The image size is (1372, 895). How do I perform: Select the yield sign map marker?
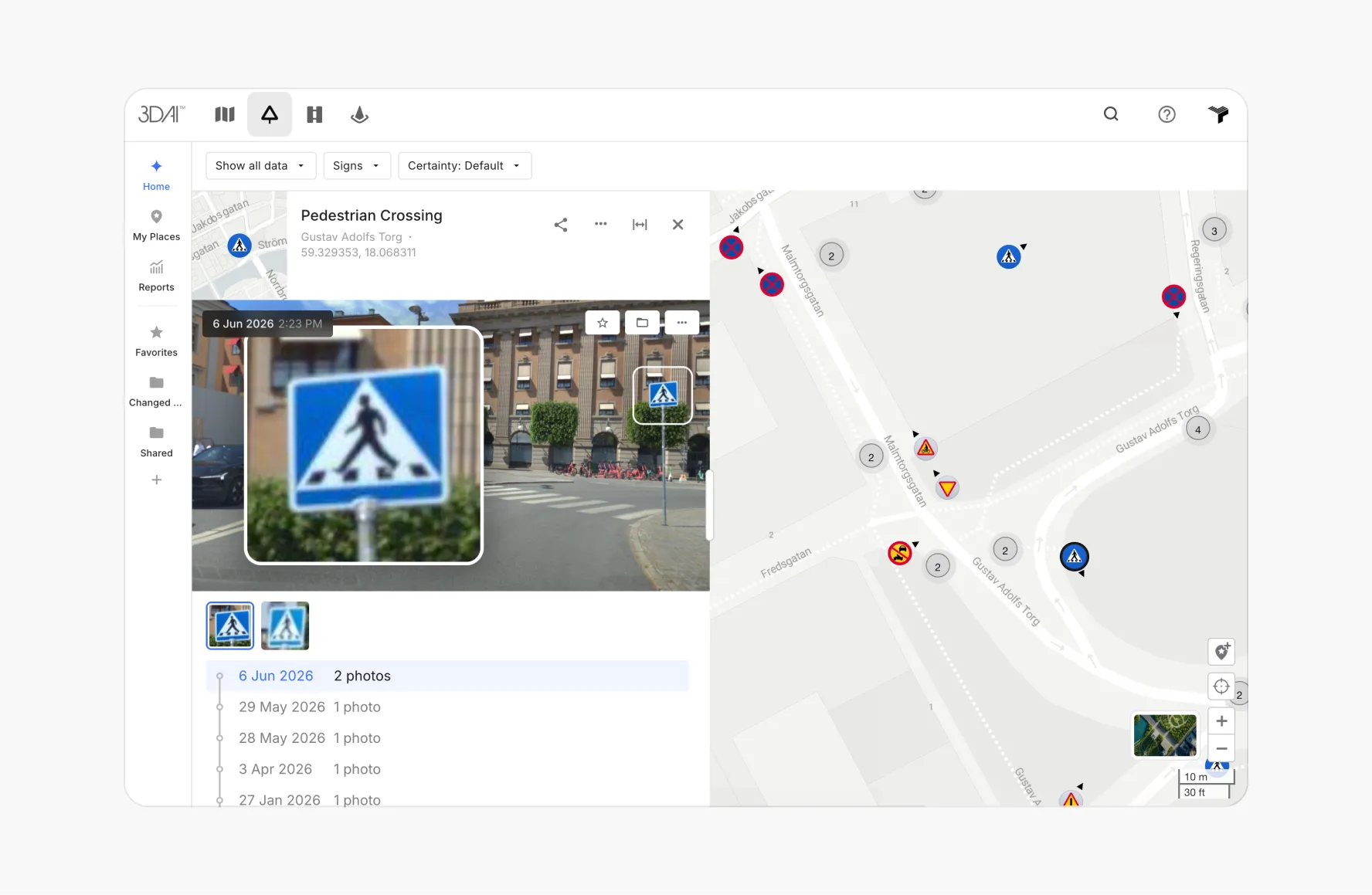coord(947,488)
